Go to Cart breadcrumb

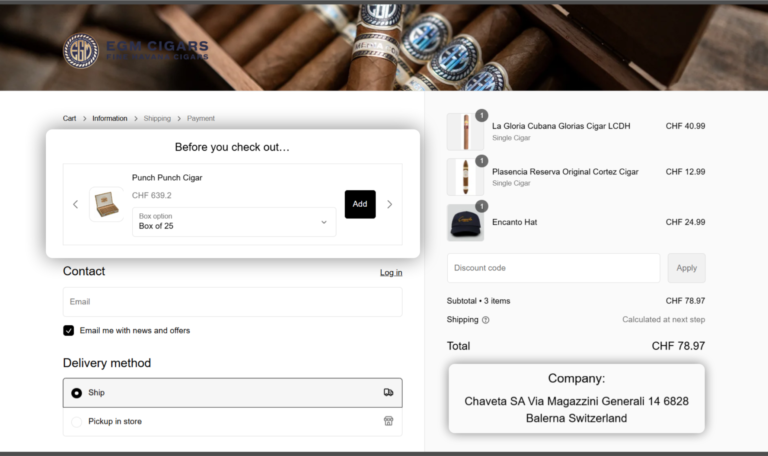(x=70, y=119)
